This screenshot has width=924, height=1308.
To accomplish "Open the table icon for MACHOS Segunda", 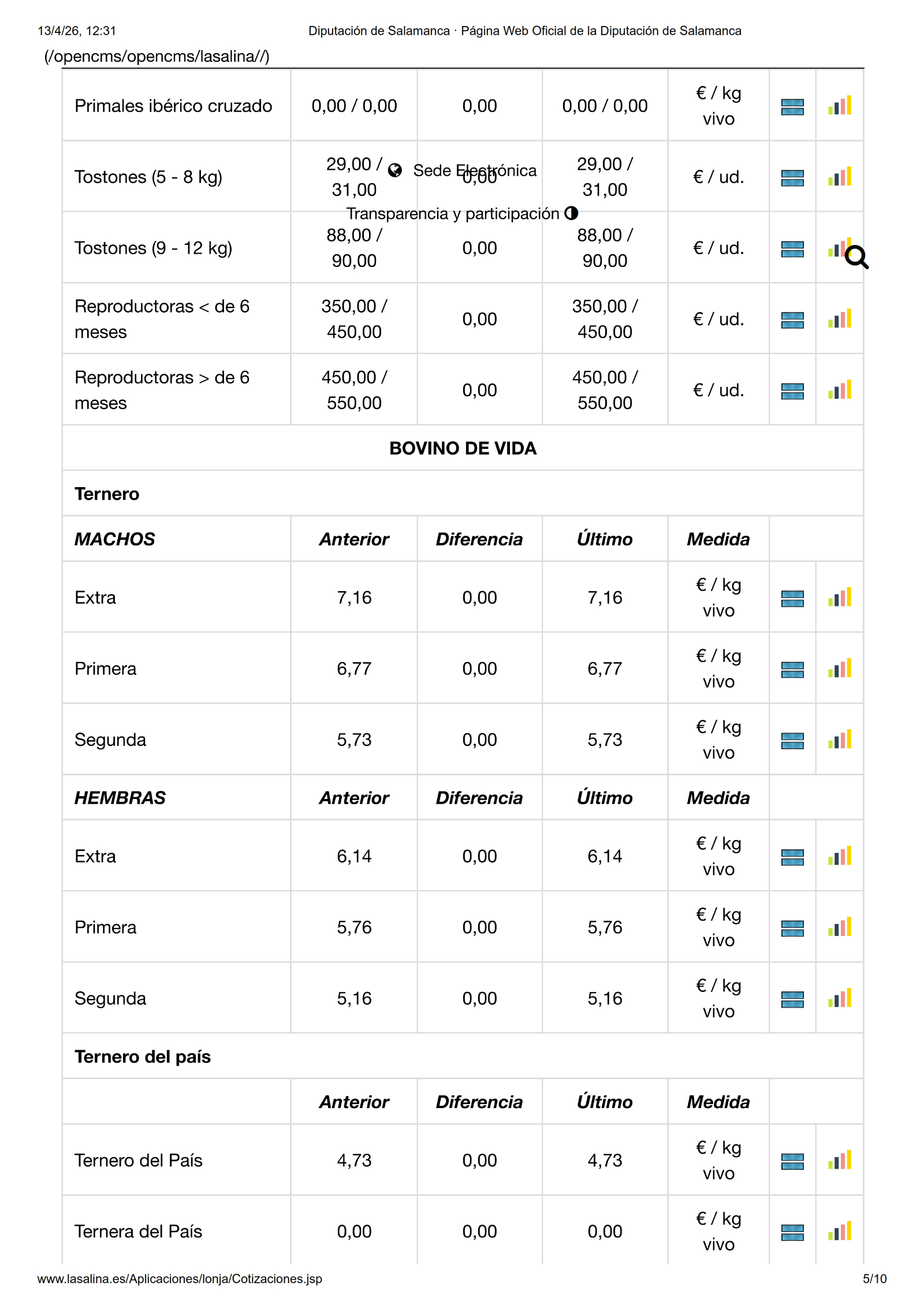I will (x=792, y=740).
